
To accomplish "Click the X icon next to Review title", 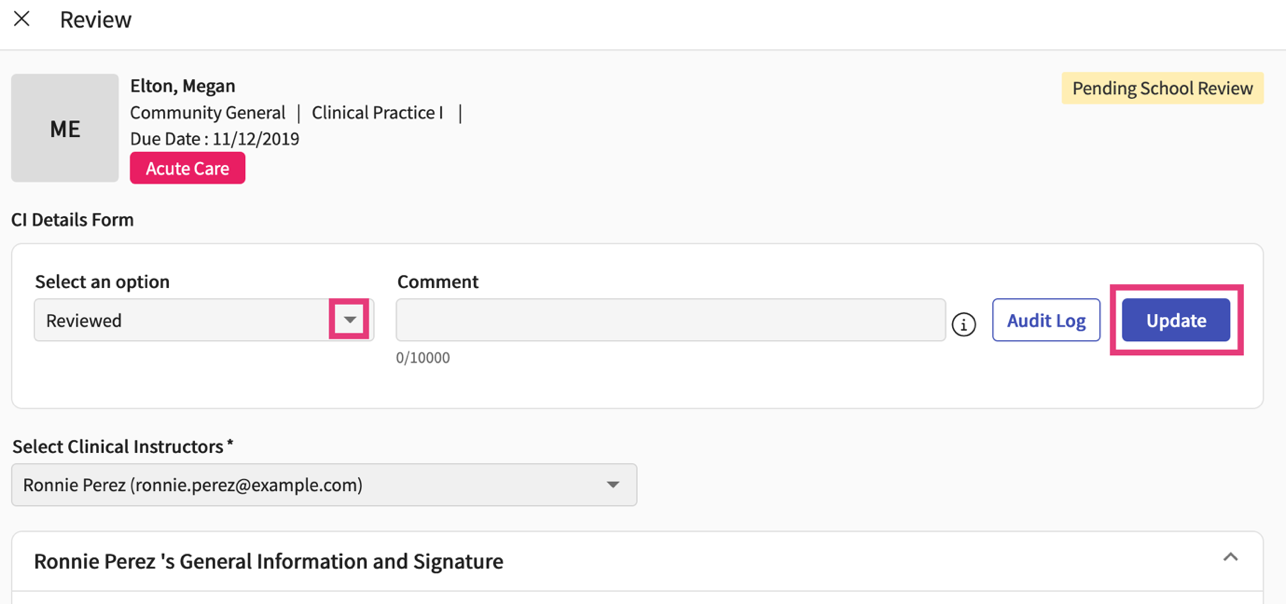I will tap(21, 18).
